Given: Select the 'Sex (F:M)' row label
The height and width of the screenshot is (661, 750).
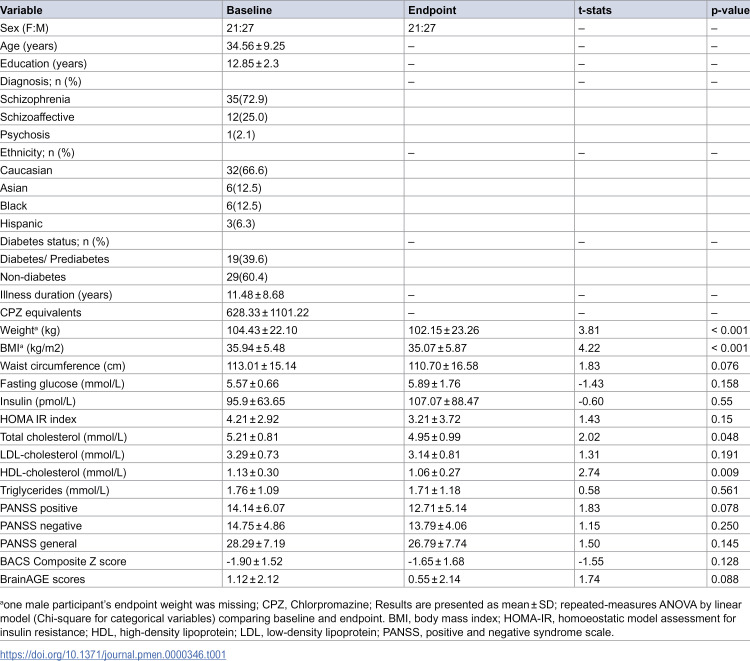Looking at the screenshot, I should [x=24, y=28].
